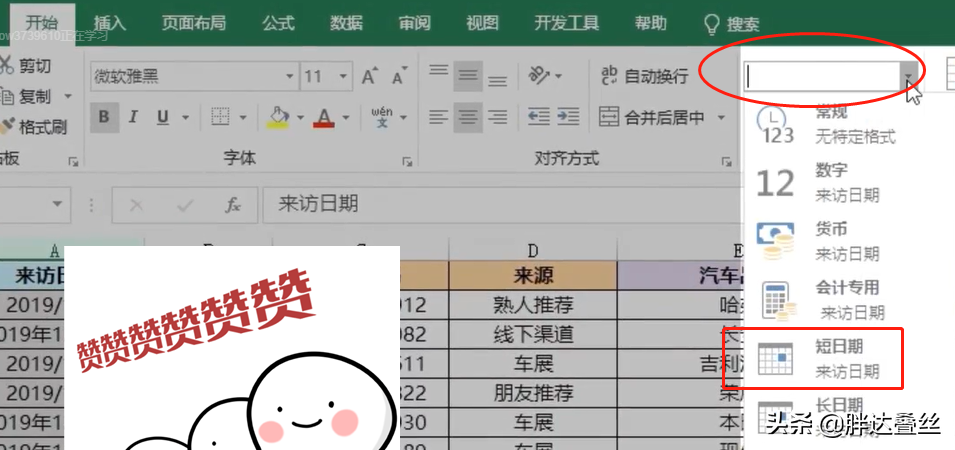
Task: Open the 数据 ribbon tab
Action: (x=347, y=23)
